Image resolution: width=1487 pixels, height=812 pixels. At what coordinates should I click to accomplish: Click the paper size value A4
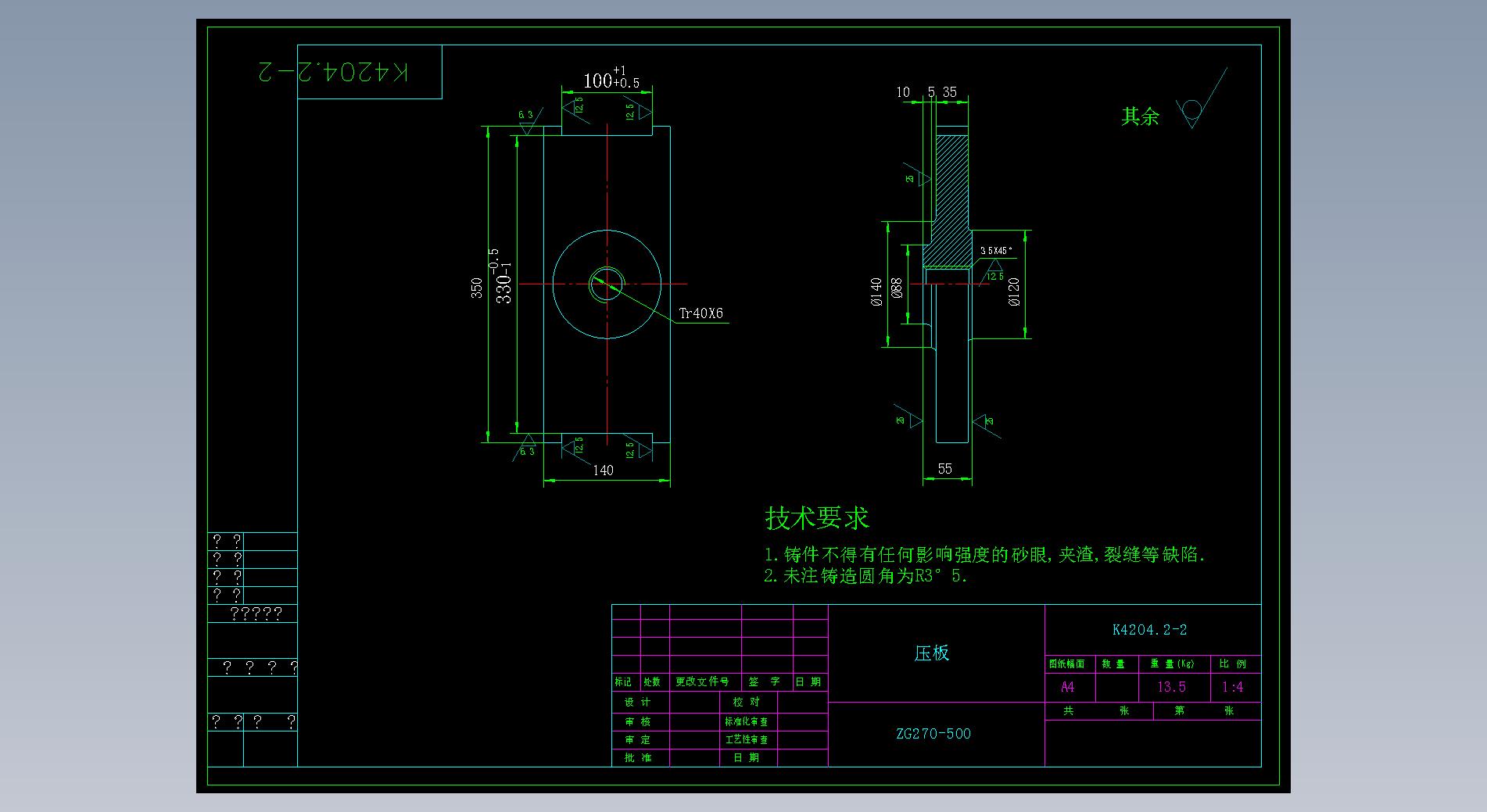pyautogui.click(x=1068, y=687)
